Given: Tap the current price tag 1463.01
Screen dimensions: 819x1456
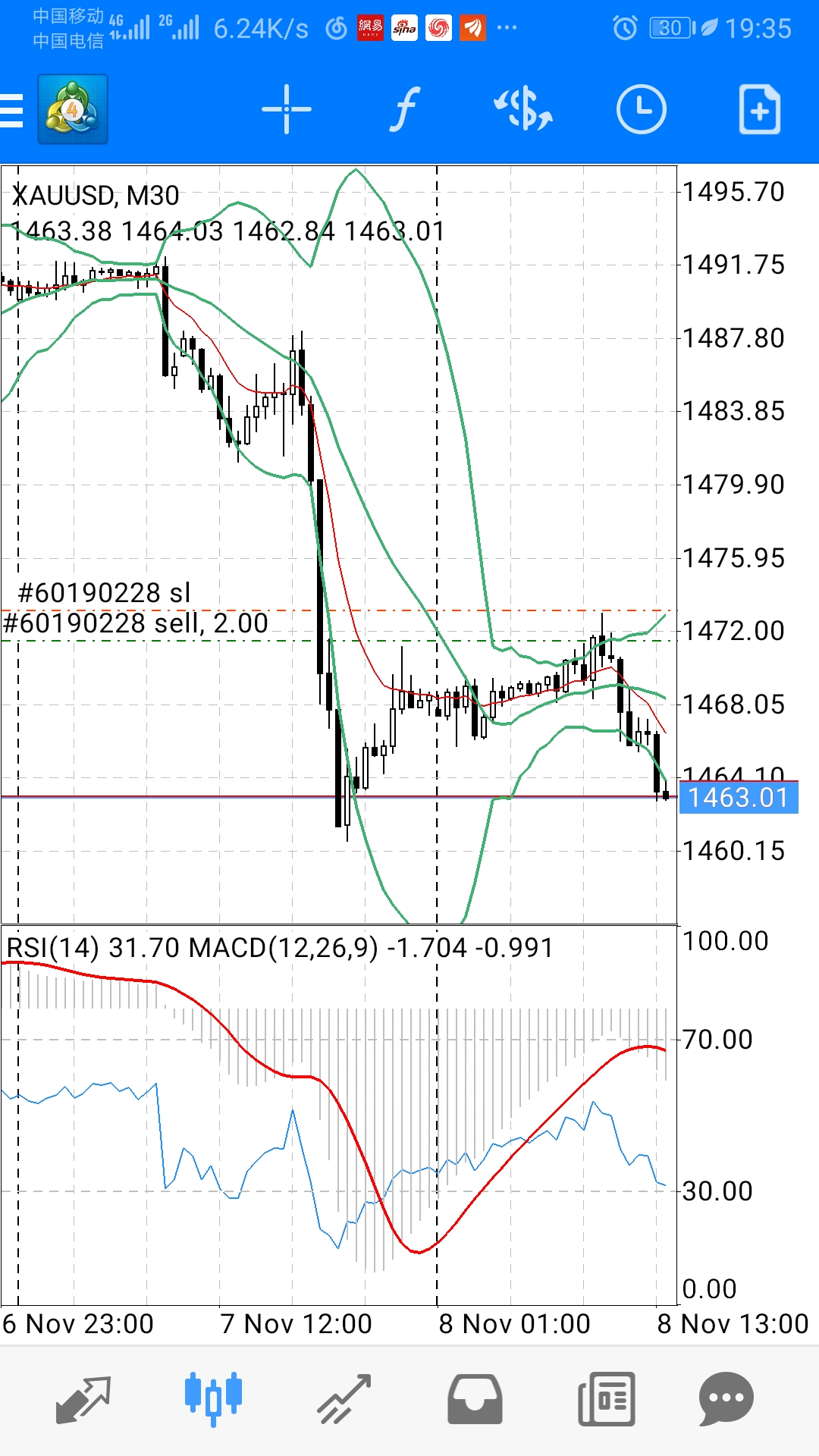Looking at the screenshot, I should pos(739,798).
